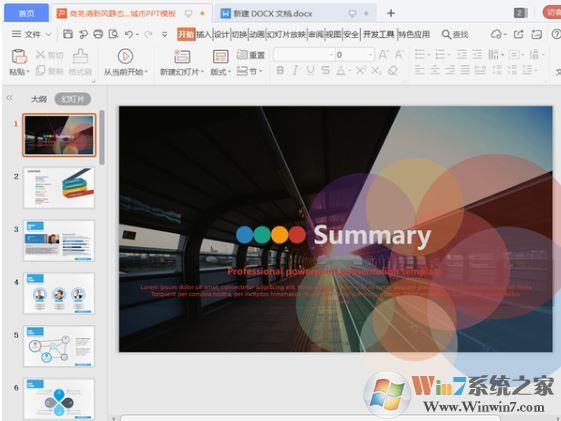Screen dimensions: 561x421
Task: Click the Print icon in quick toolbar
Action: point(98,34)
